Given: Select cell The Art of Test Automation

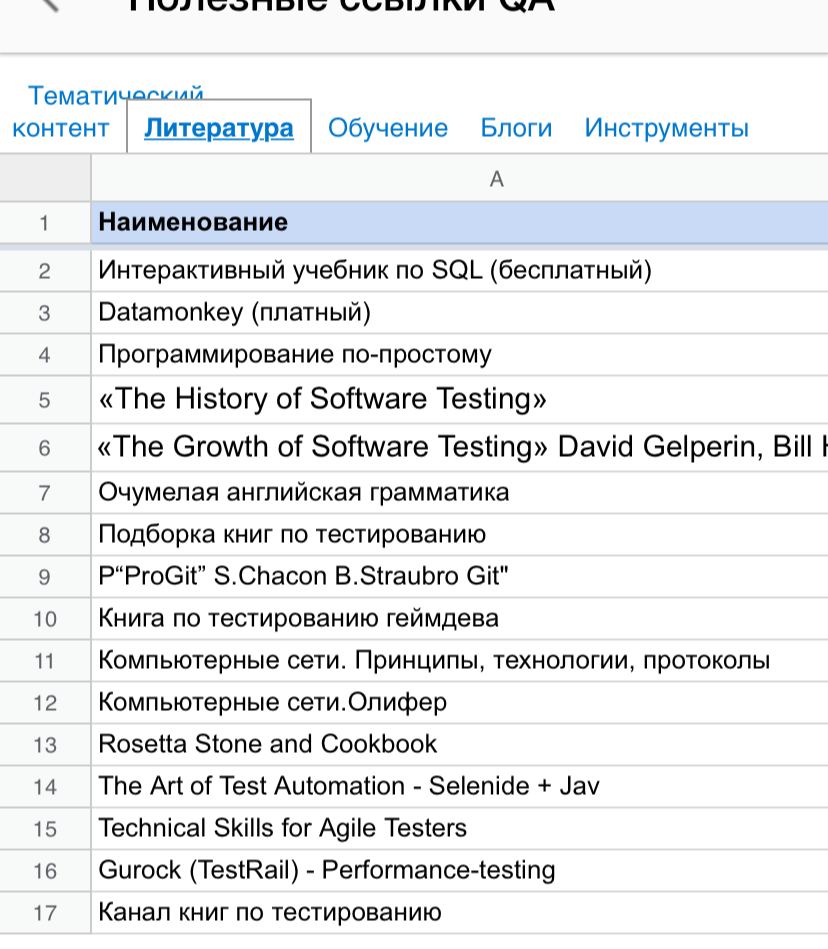Looking at the screenshot, I should [x=460, y=786].
